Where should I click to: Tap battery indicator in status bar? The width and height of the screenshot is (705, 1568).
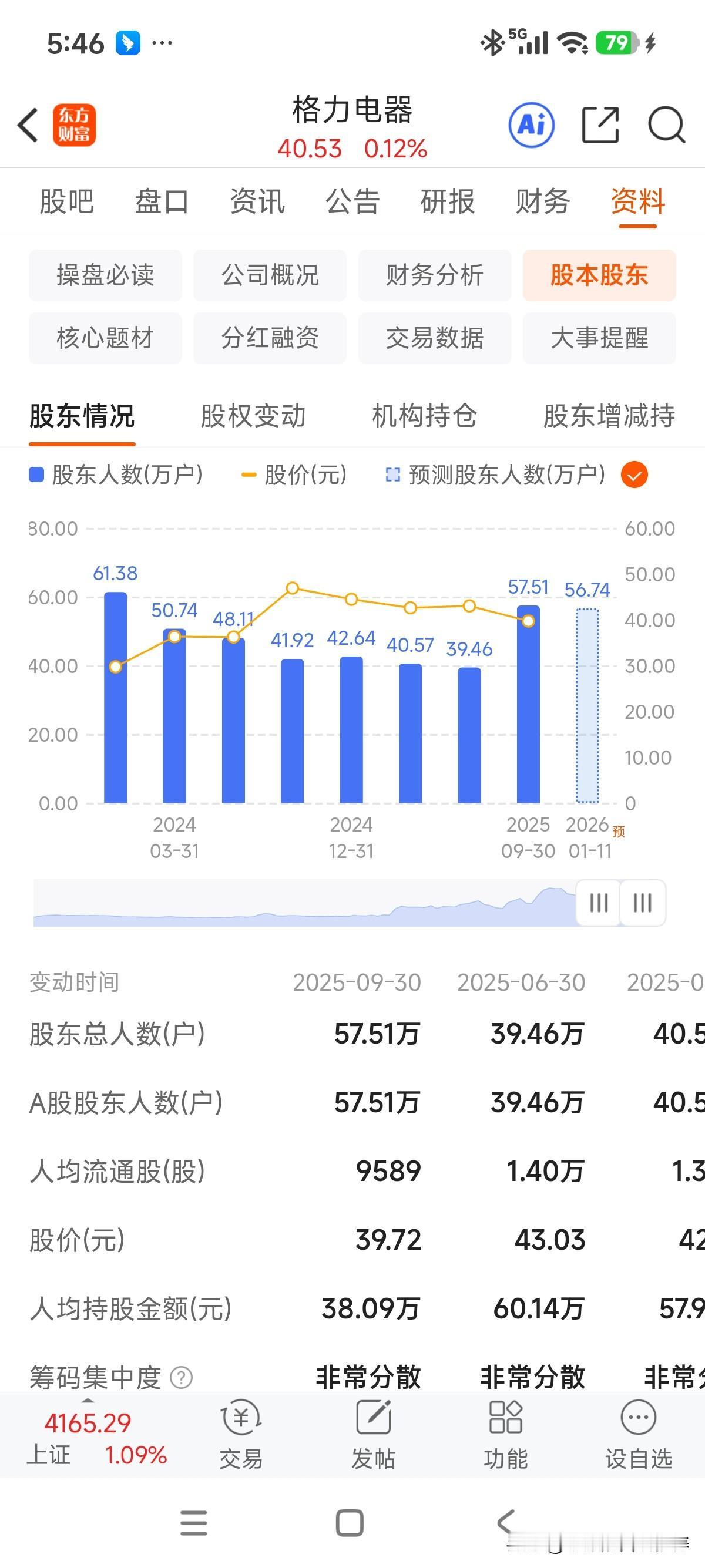617,43
